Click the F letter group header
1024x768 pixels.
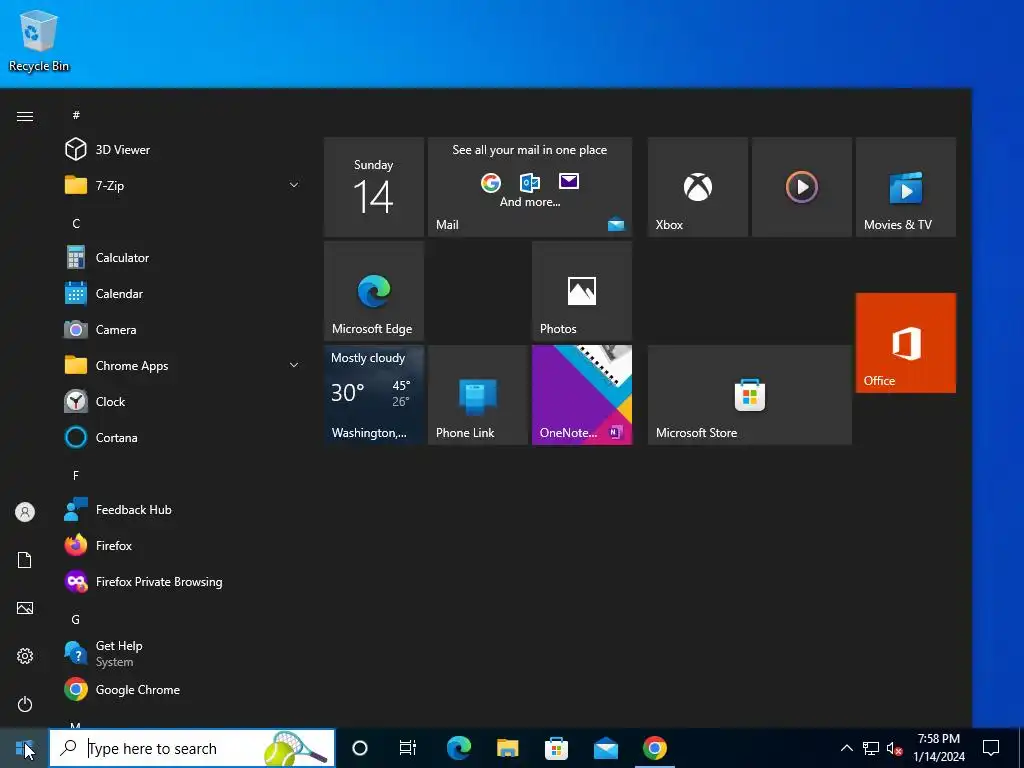tap(76, 475)
